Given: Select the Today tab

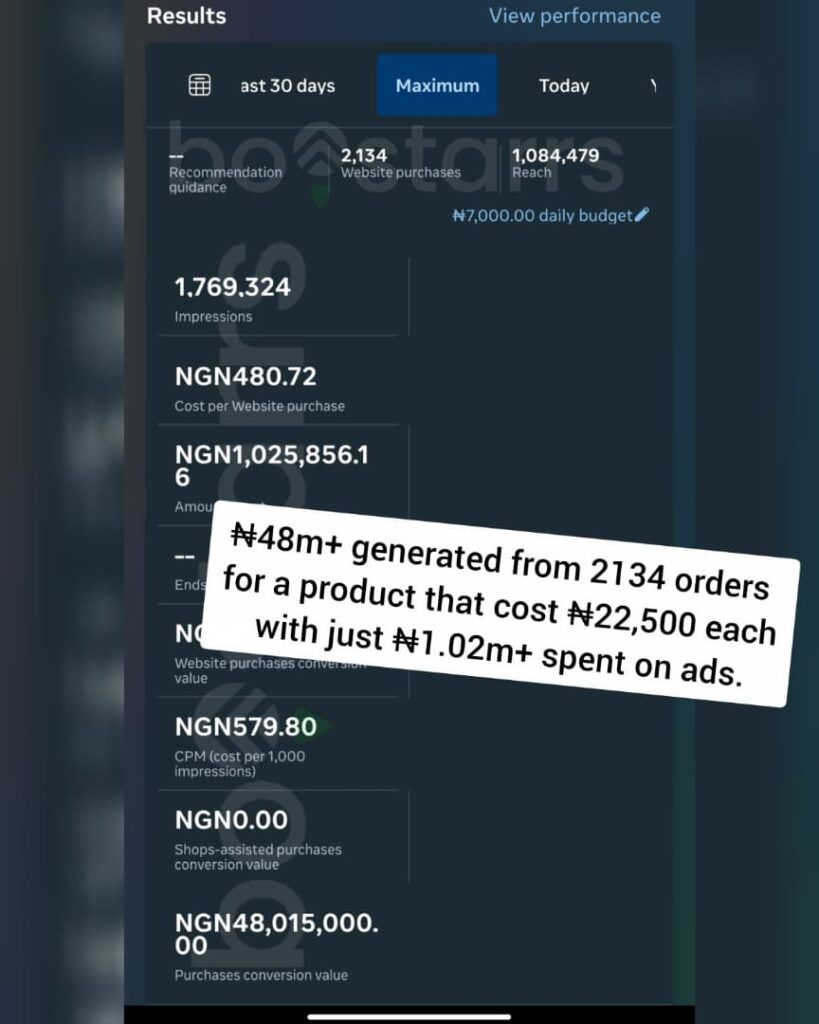Looking at the screenshot, I should 564,86.
